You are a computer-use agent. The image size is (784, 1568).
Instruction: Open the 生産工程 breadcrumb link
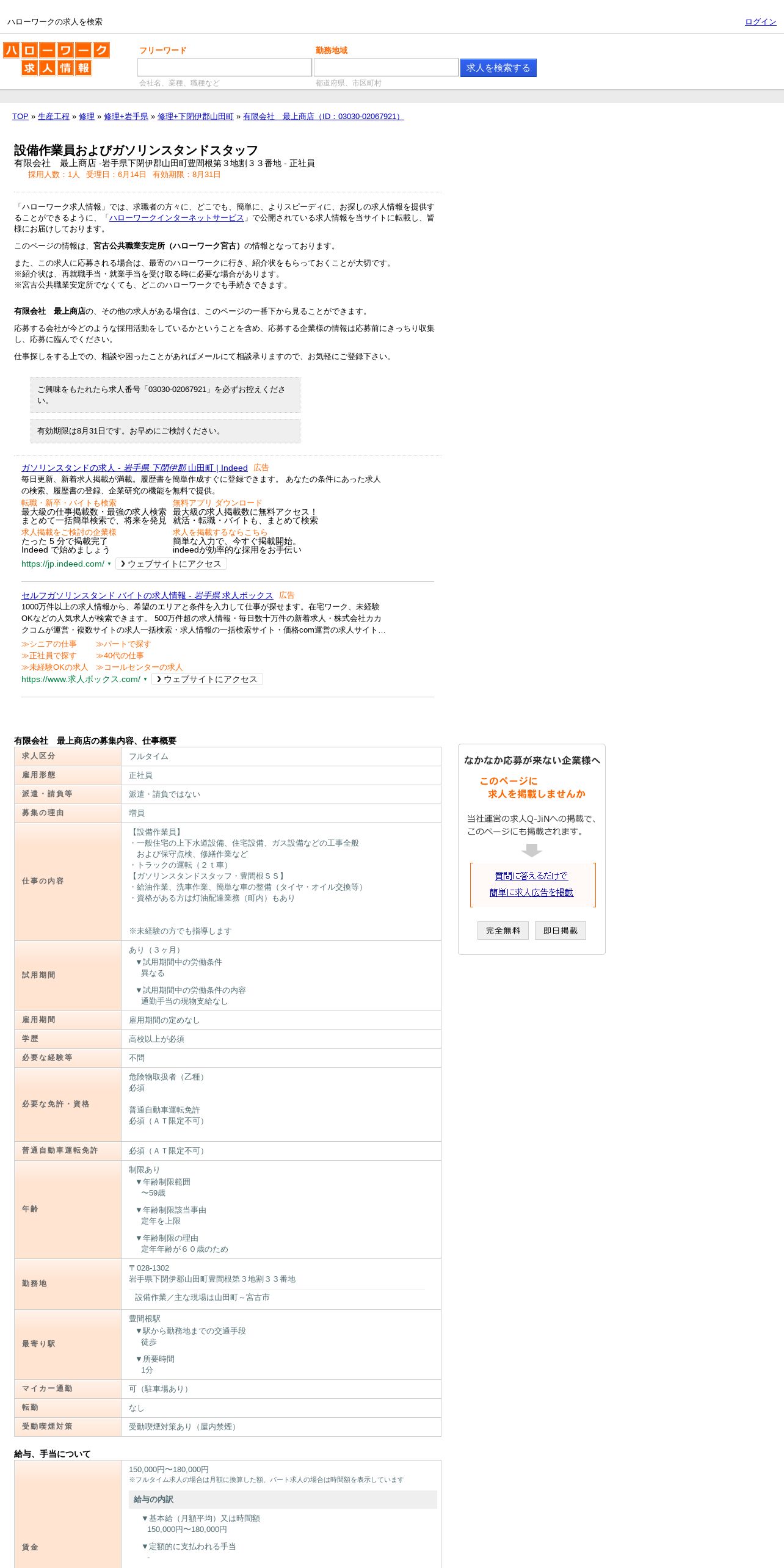click(x=54, y=117)
